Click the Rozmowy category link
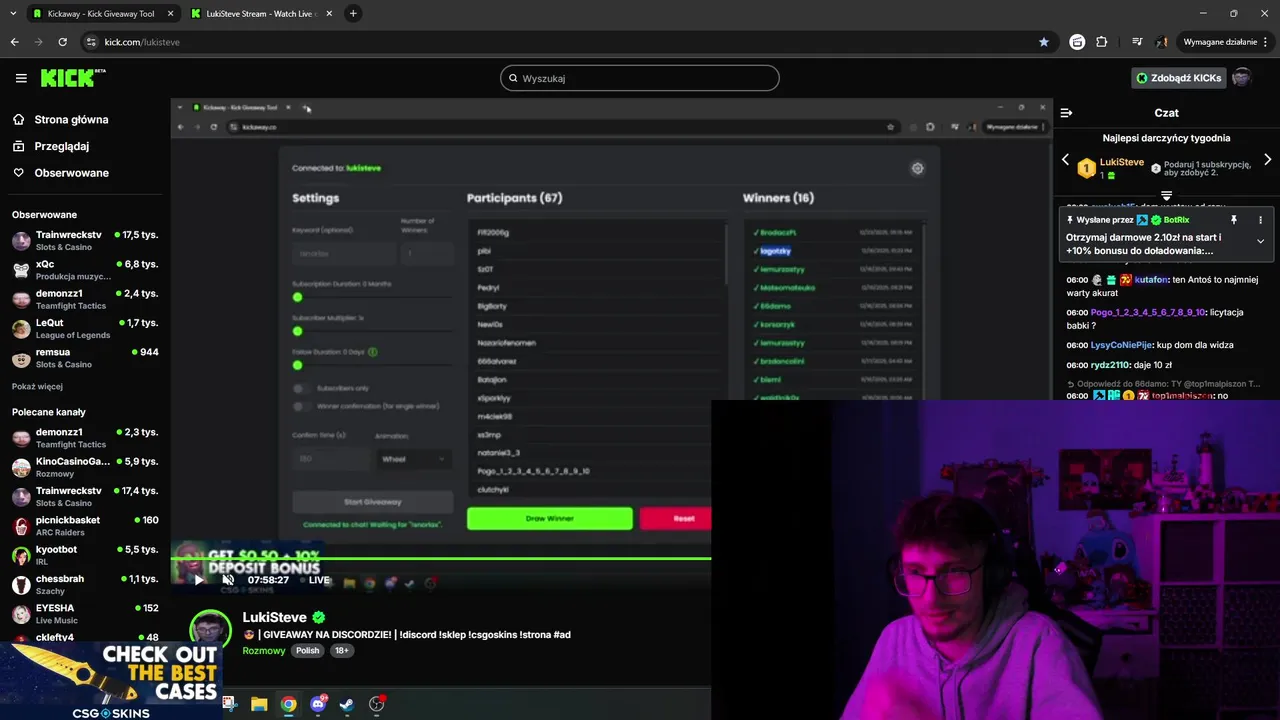The height and width of the screenshot is (720, 1280). (264, 650)
